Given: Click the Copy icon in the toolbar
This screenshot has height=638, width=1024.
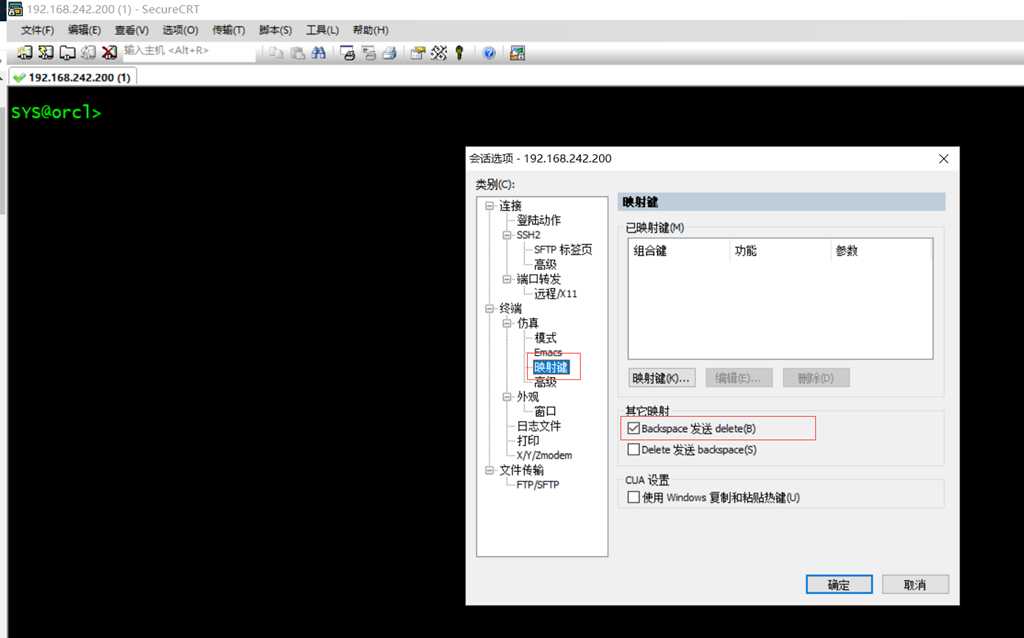Looking at the screenshot, I should pyautogui.click(x=276, y=53).
